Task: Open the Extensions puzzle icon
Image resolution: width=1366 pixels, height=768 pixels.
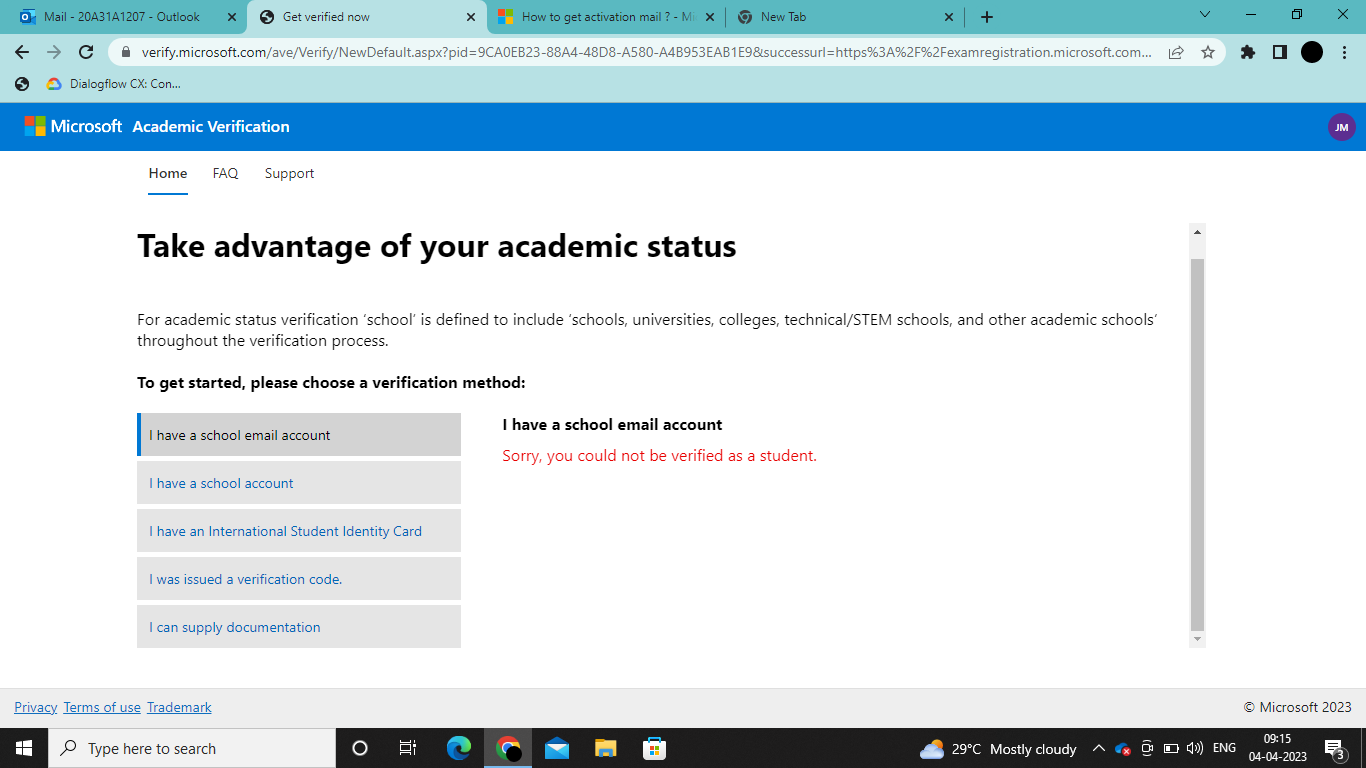Action: point(1247,51)
